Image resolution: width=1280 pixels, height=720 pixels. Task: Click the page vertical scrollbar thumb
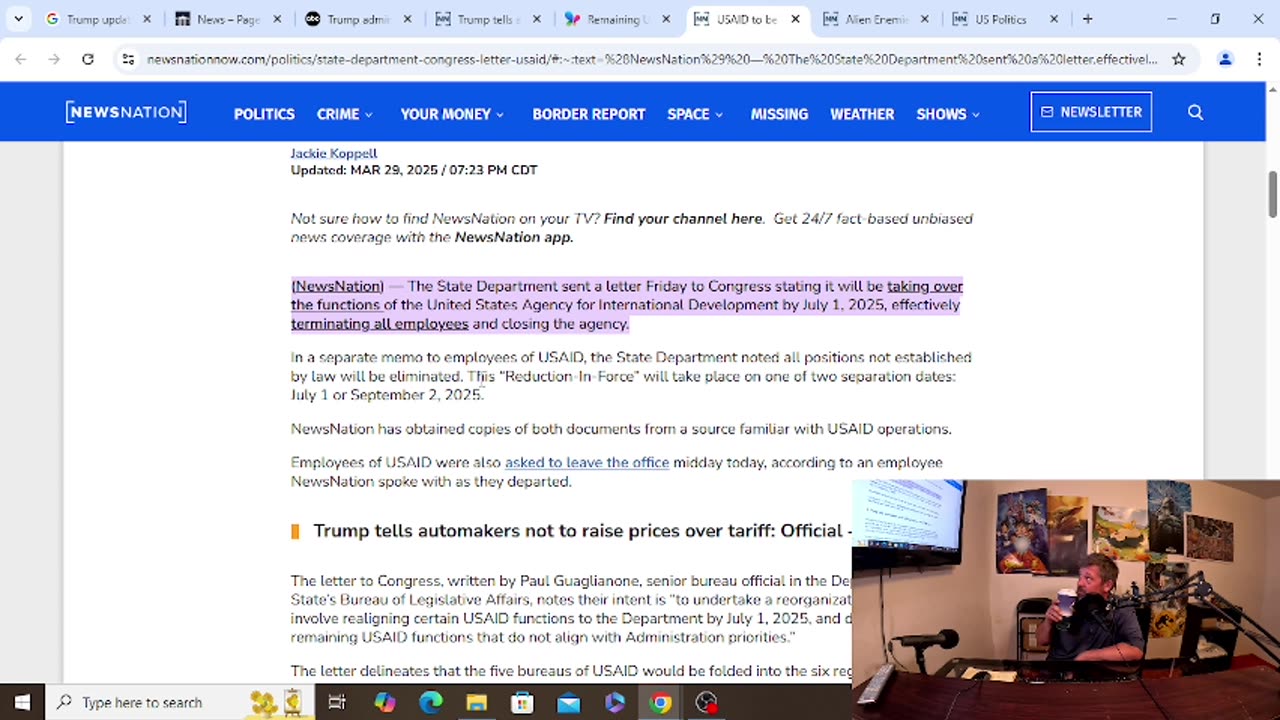click(1272, 193)
